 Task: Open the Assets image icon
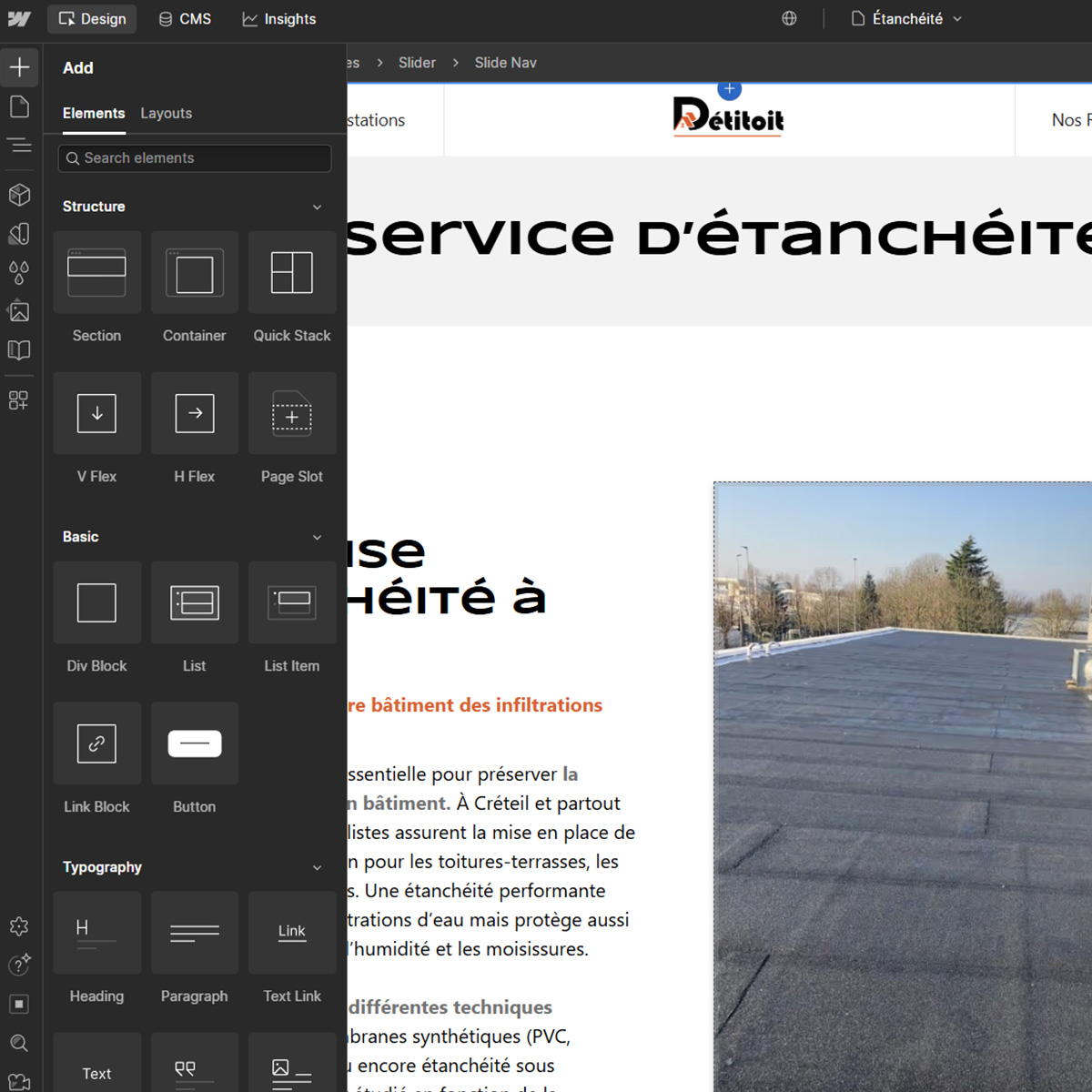19,311
